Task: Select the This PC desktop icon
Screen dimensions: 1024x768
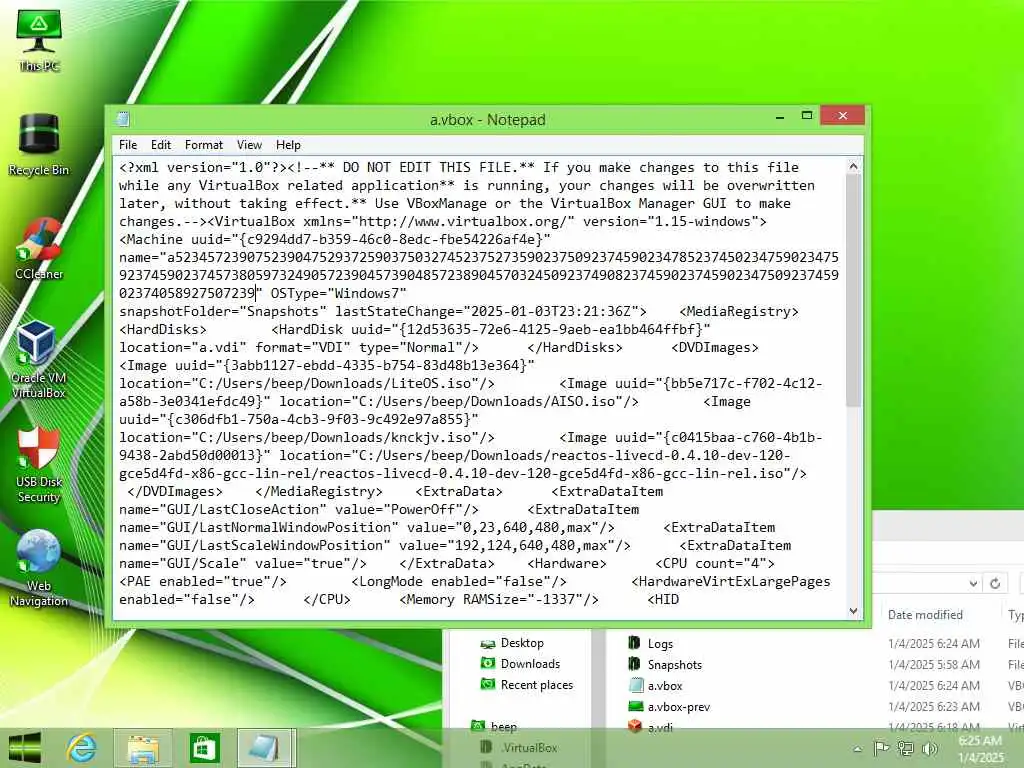Action: tap(39, 40)
